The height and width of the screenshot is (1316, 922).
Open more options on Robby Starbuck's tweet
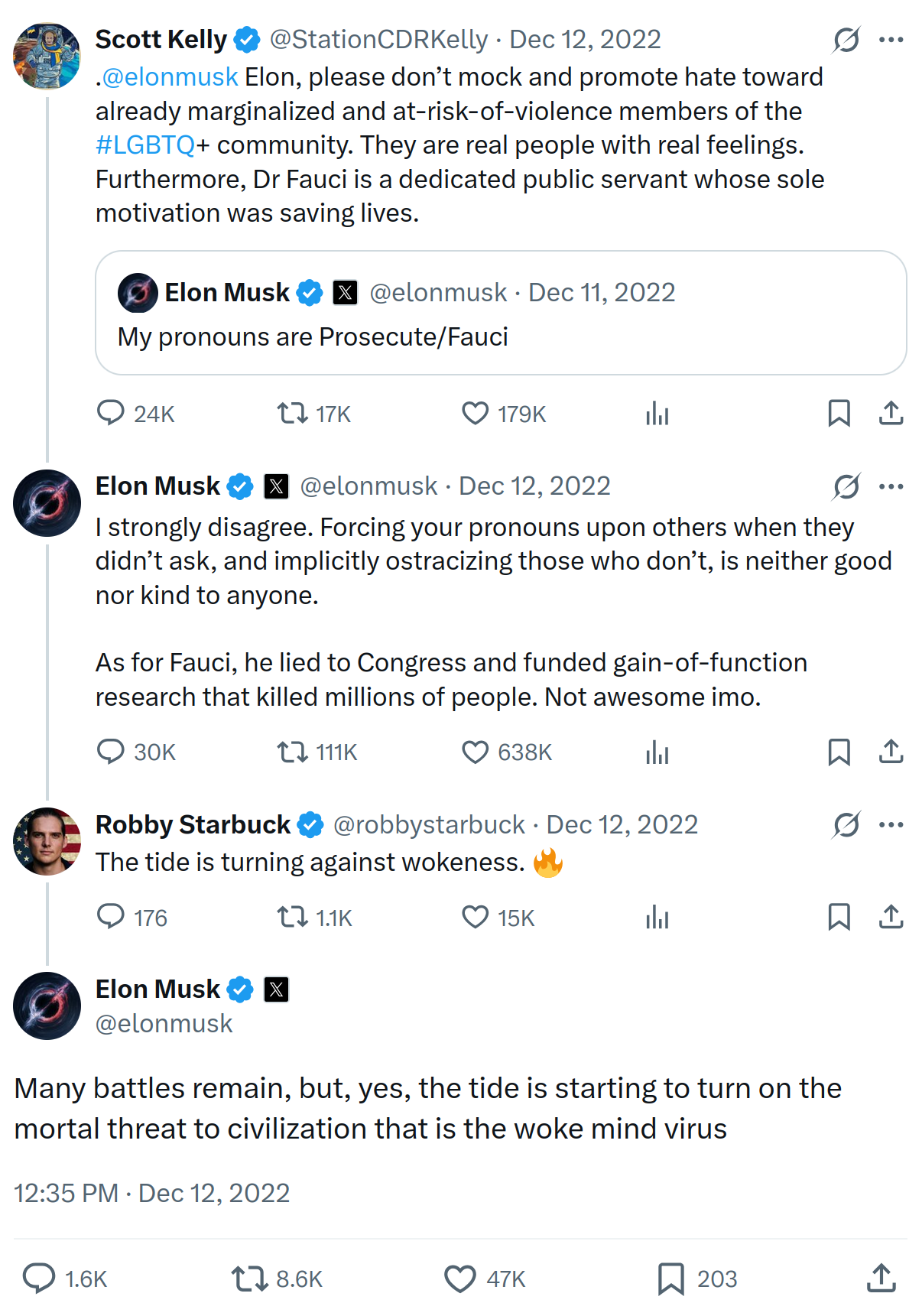coord(891,825)
